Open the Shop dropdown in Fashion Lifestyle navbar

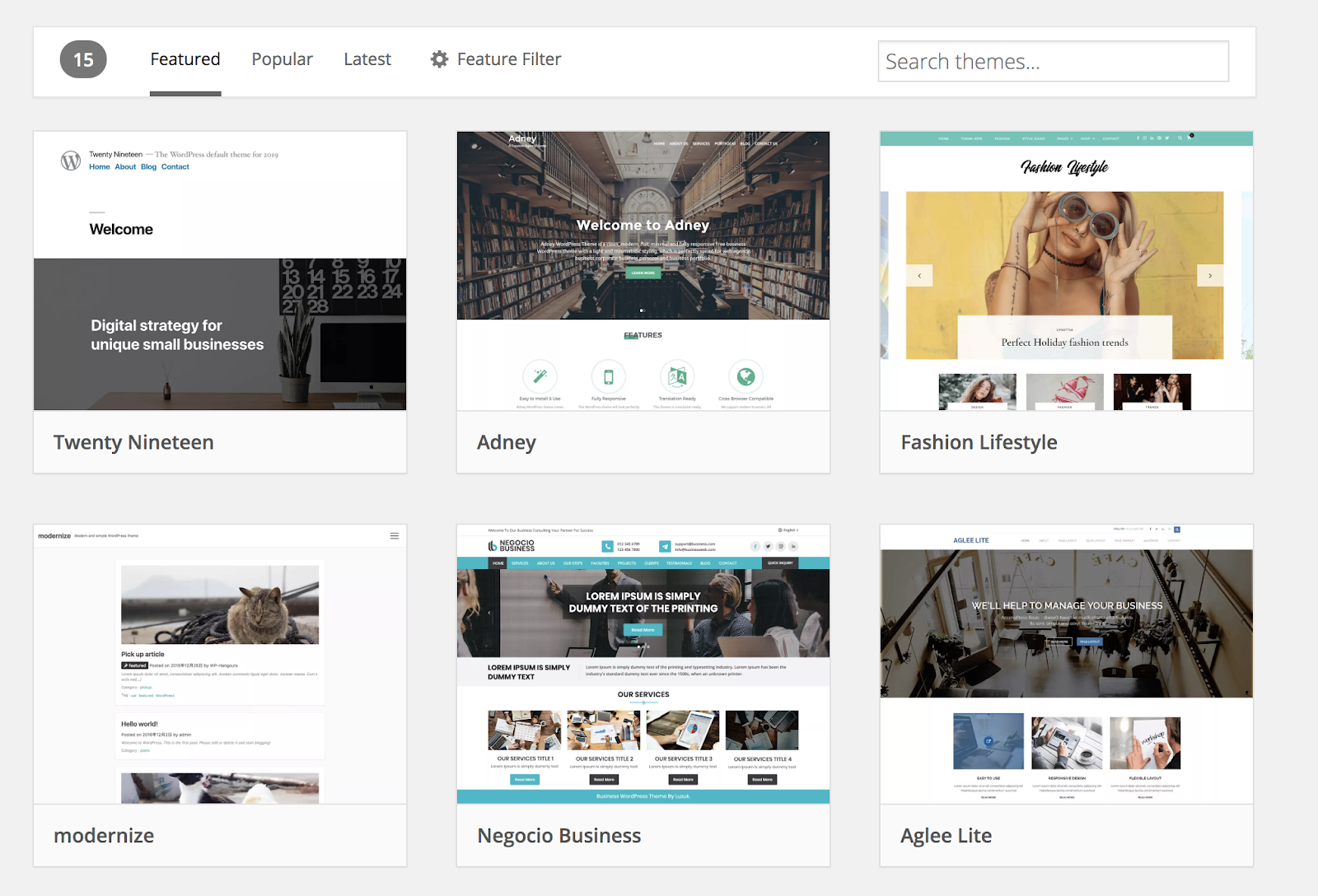[x=1087, y=138]
